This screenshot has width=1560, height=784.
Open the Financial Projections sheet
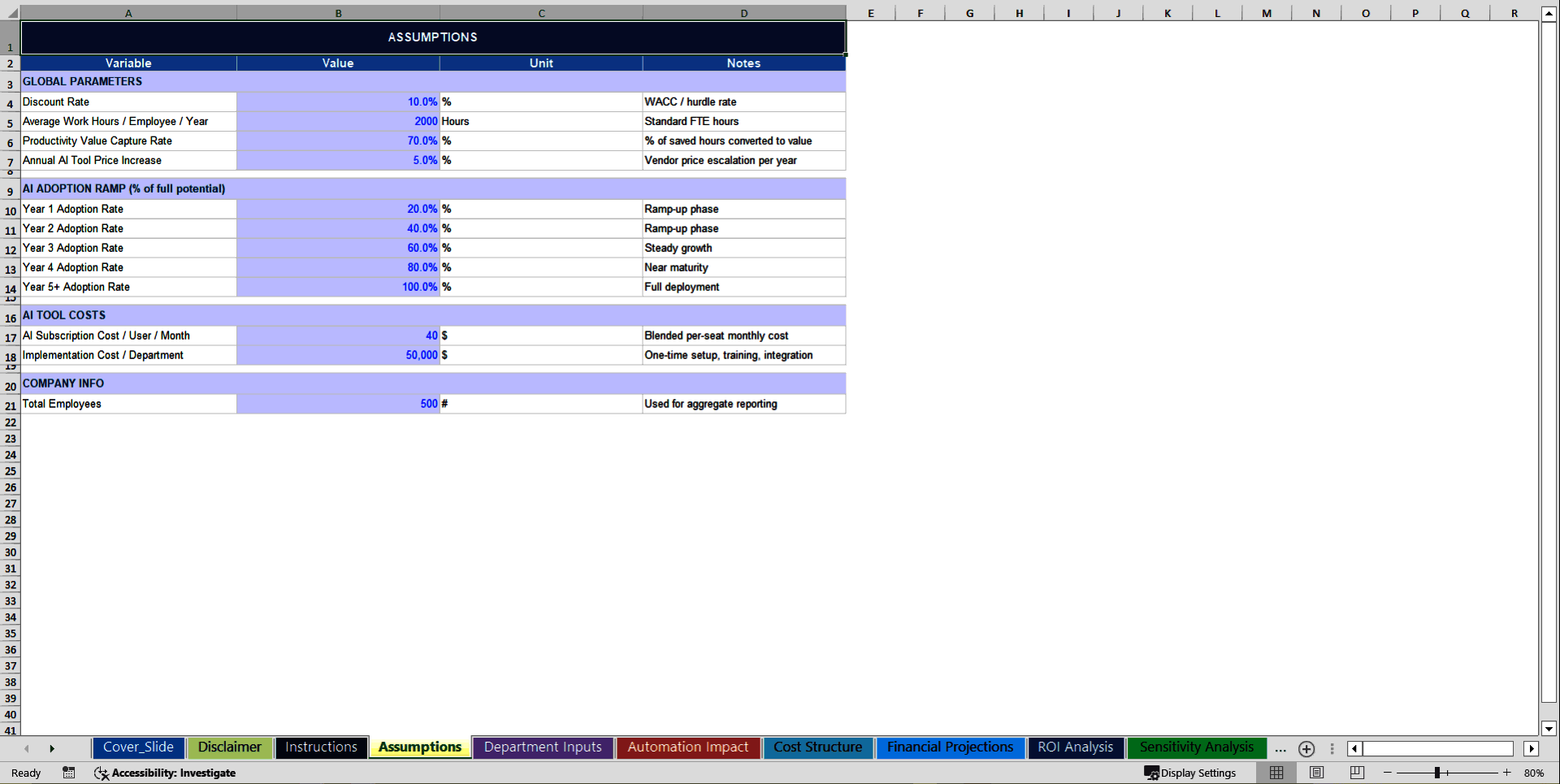click(x=949, y=747)
